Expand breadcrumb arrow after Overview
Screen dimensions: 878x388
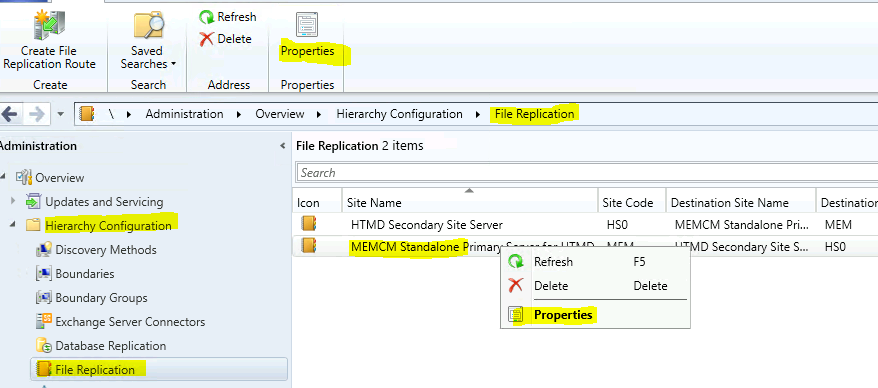click(319, 115)
